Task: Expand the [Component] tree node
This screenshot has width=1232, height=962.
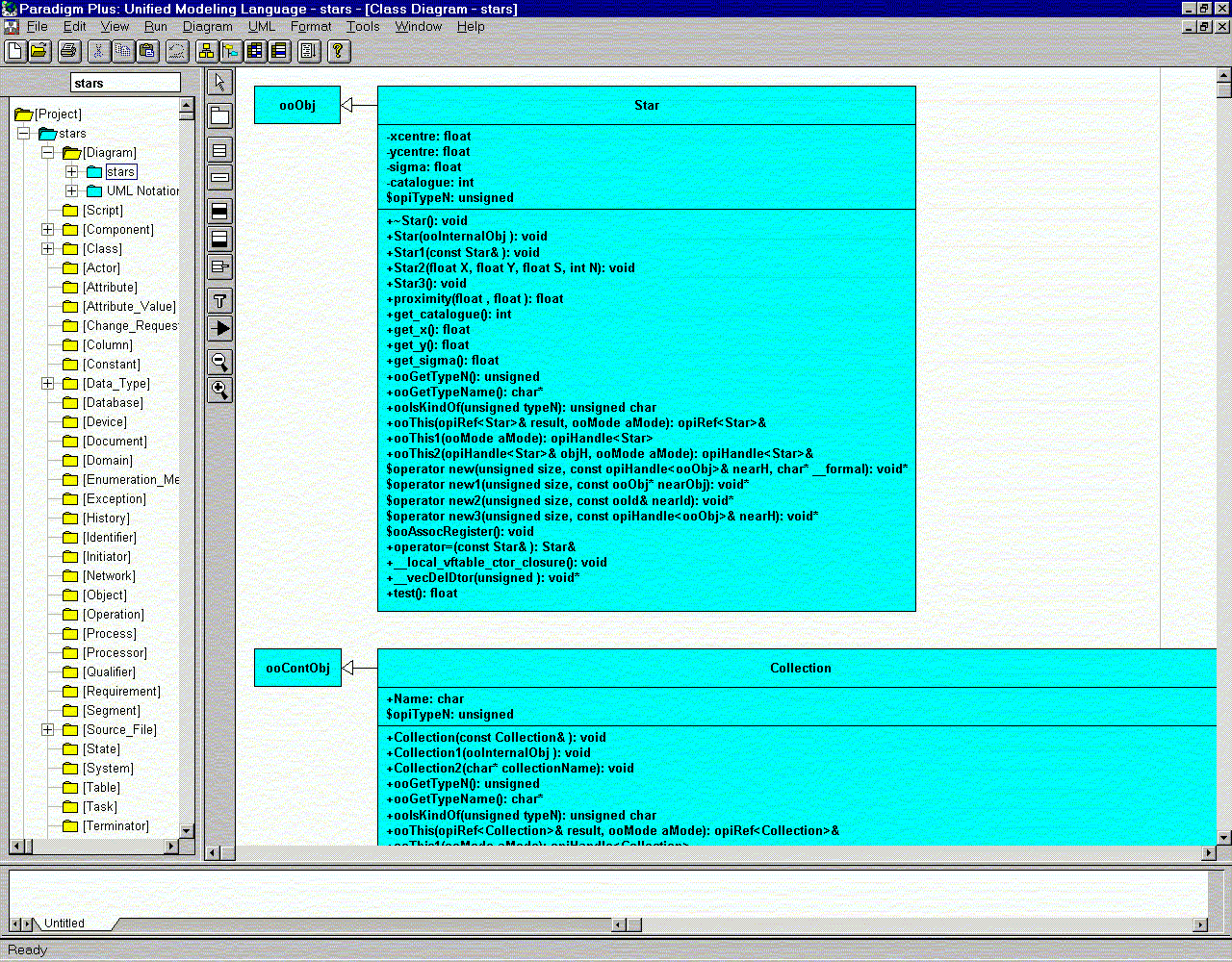Action: [48, 230]
